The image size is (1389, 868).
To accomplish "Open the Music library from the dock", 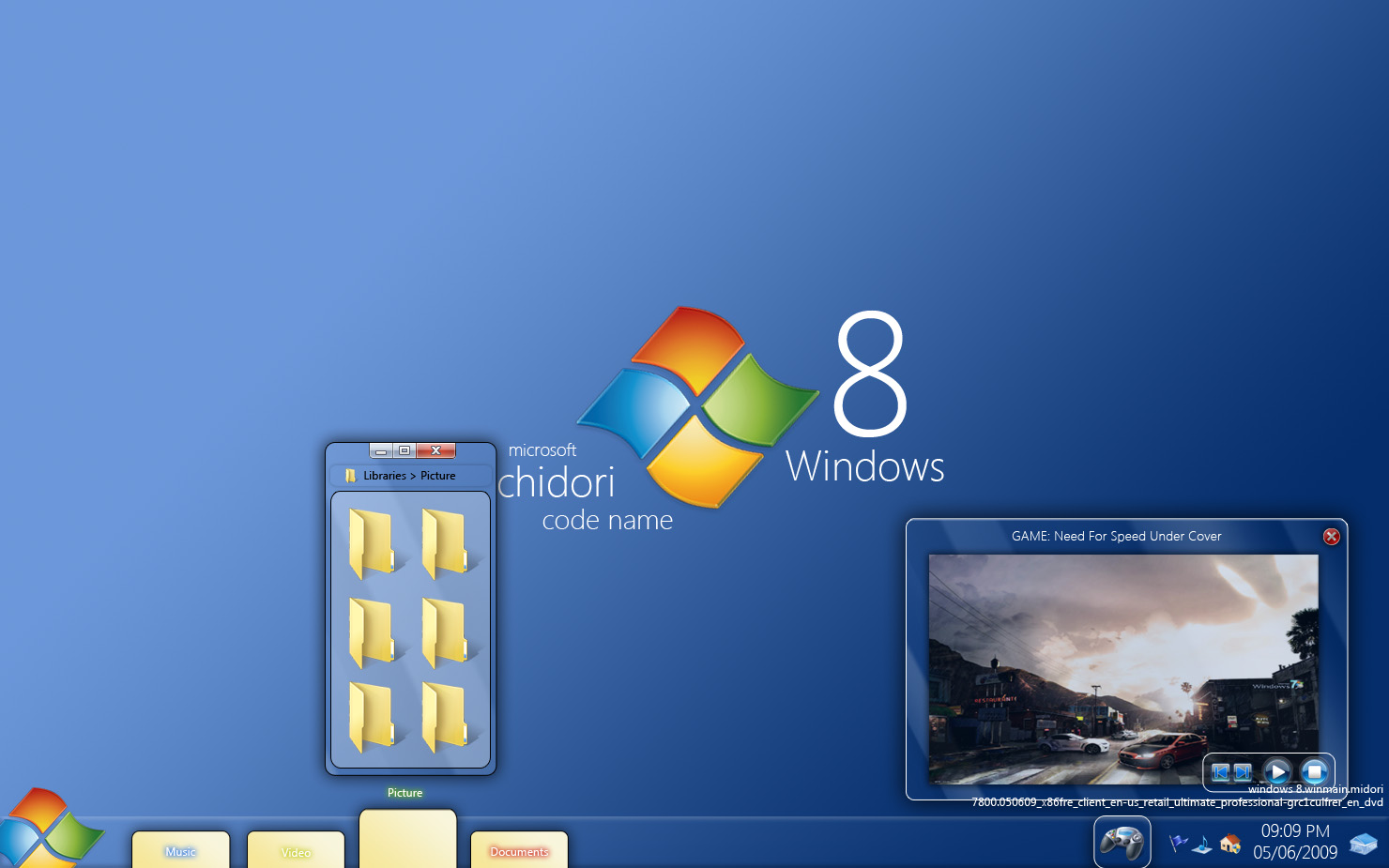I will click(x=180, y=849).
